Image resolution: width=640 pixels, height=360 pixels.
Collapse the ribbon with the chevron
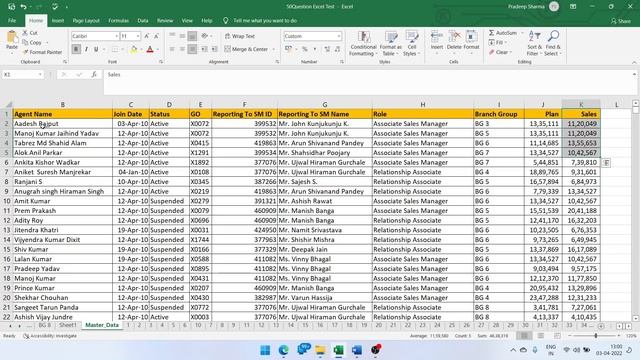(x=634, y=62)
